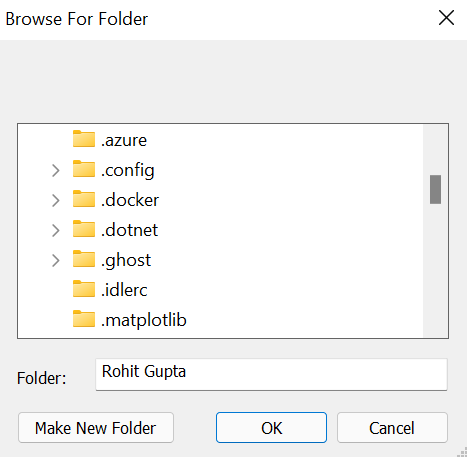Viewport: 467px width, 457px height.
Task: Confirm selection with OK button
Action: (271, 428)
